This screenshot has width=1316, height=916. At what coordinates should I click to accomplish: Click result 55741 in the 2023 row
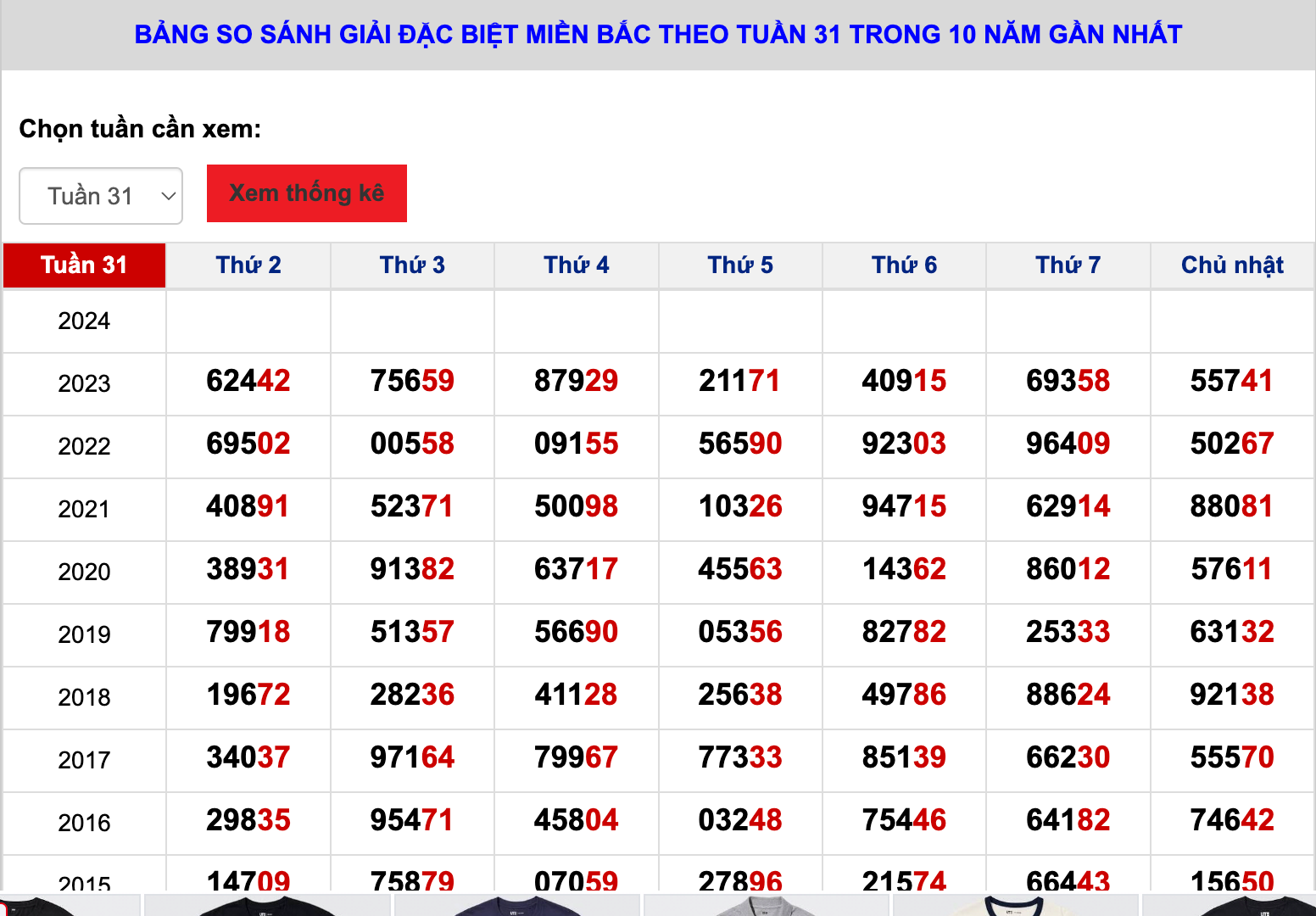coord(1232,381)
